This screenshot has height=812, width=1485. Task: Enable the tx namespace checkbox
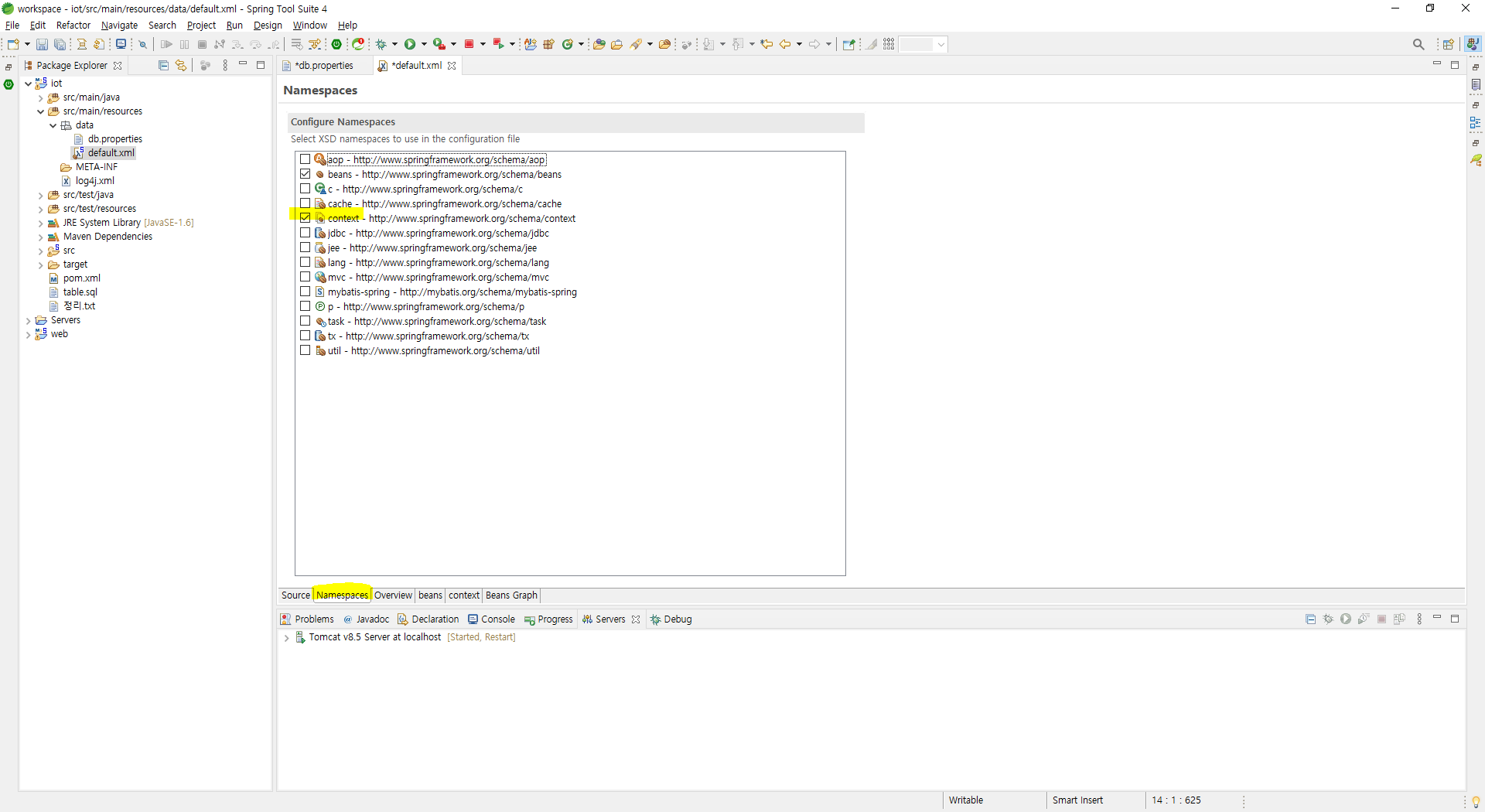point(306,336)
